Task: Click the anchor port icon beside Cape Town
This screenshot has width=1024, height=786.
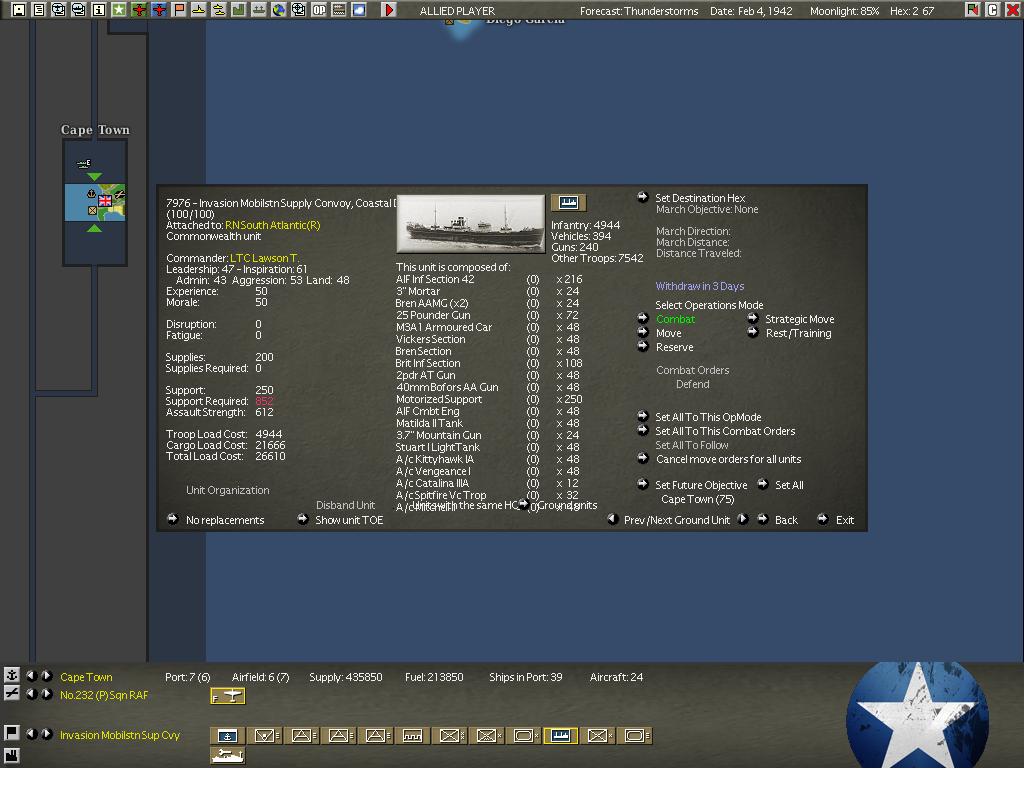Action: 11,677
